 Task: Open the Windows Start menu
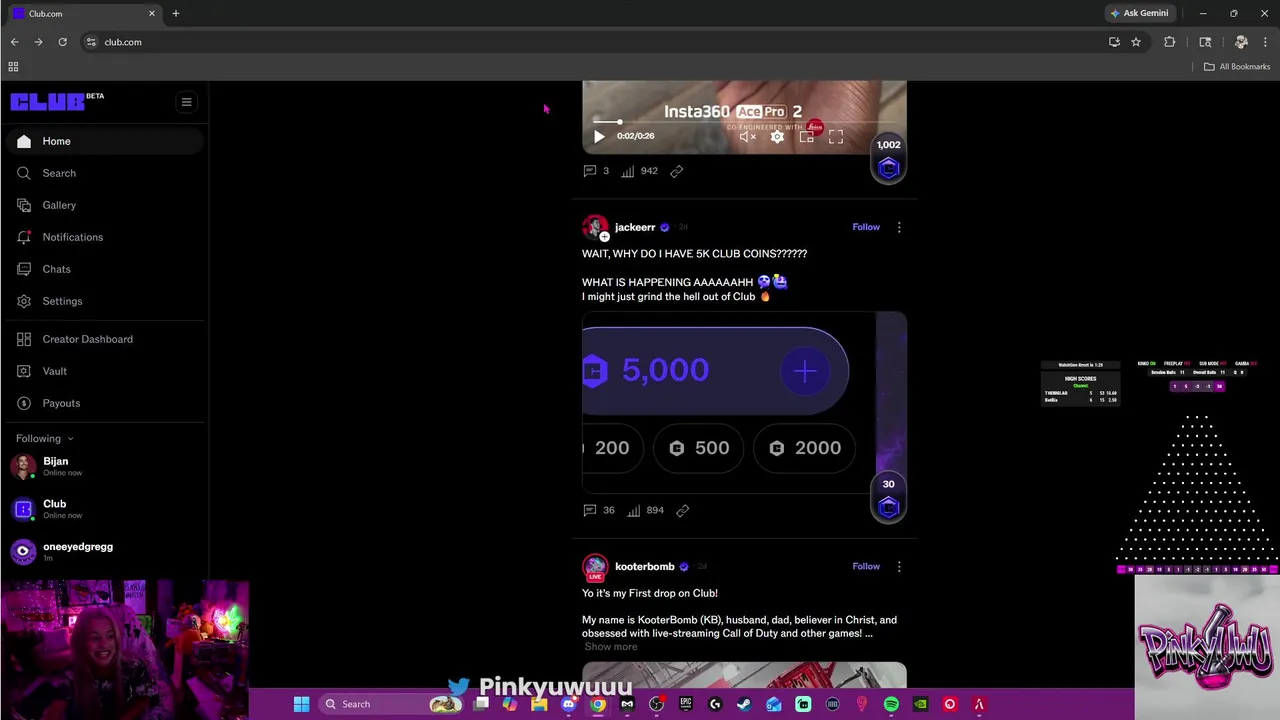301,704
